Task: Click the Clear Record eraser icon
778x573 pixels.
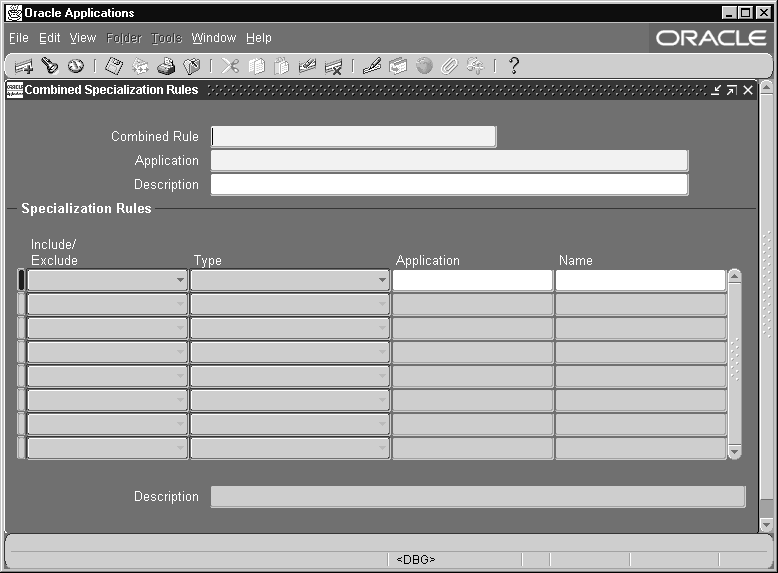Action: click(308, 66)
